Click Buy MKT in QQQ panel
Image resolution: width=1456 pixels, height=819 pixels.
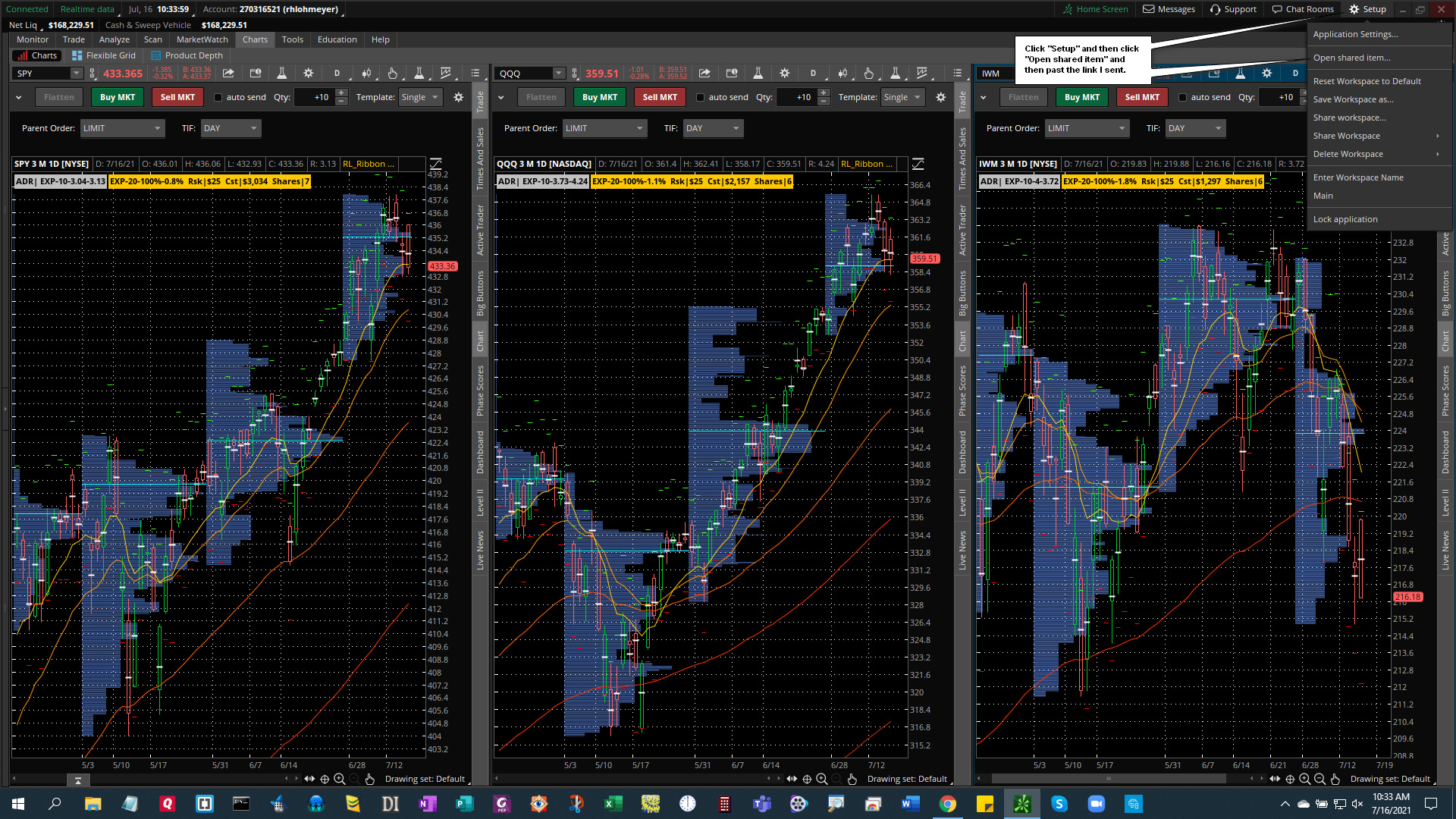point(600,97)
